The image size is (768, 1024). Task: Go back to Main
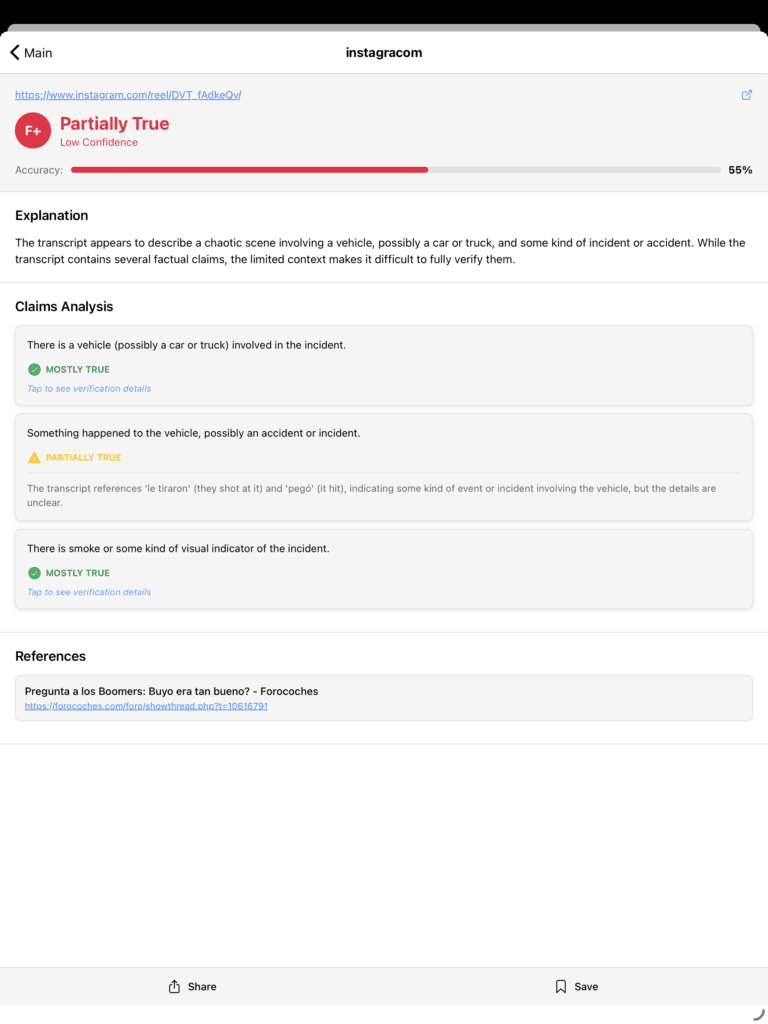pos(38,53)
